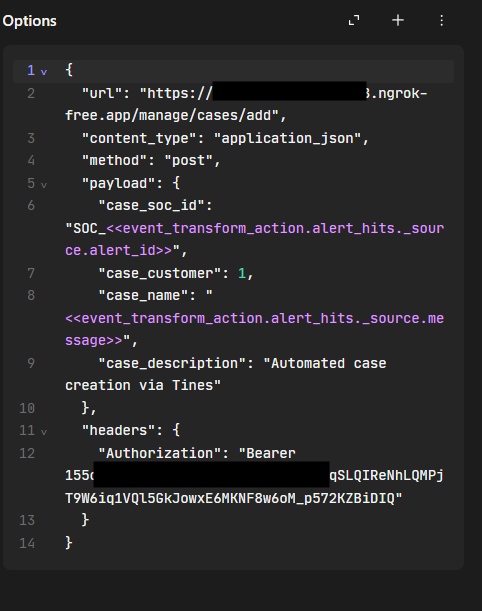This screenshot has height=611, width=482.
Task: Select the alert_id formula pill in case_soc_id
Action: (255, 239)
